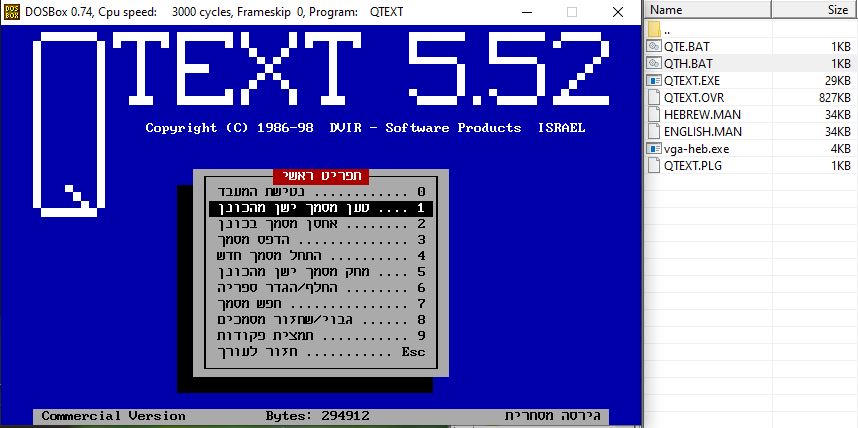Select the QTH.BAT file icon
This screenshot has width=858, height=428.
(653, 63)
